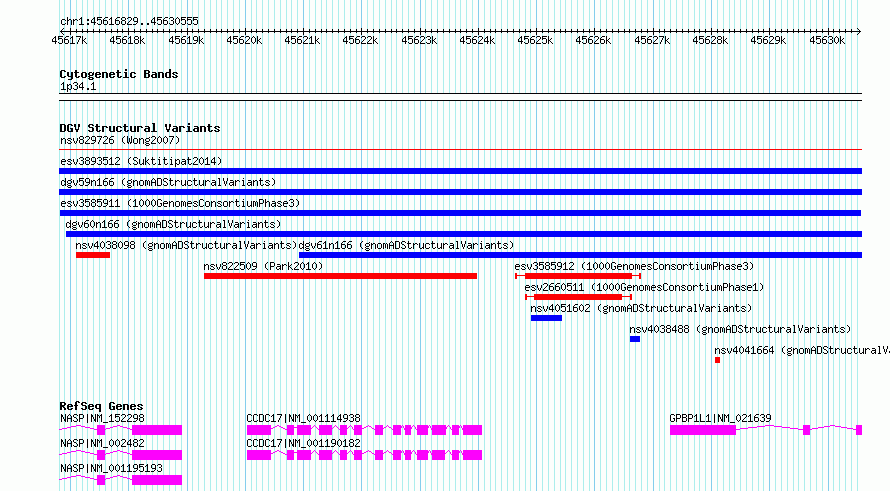
Task: Open variant dgv60n166 gnomAD label
Action: pos(173,224)
